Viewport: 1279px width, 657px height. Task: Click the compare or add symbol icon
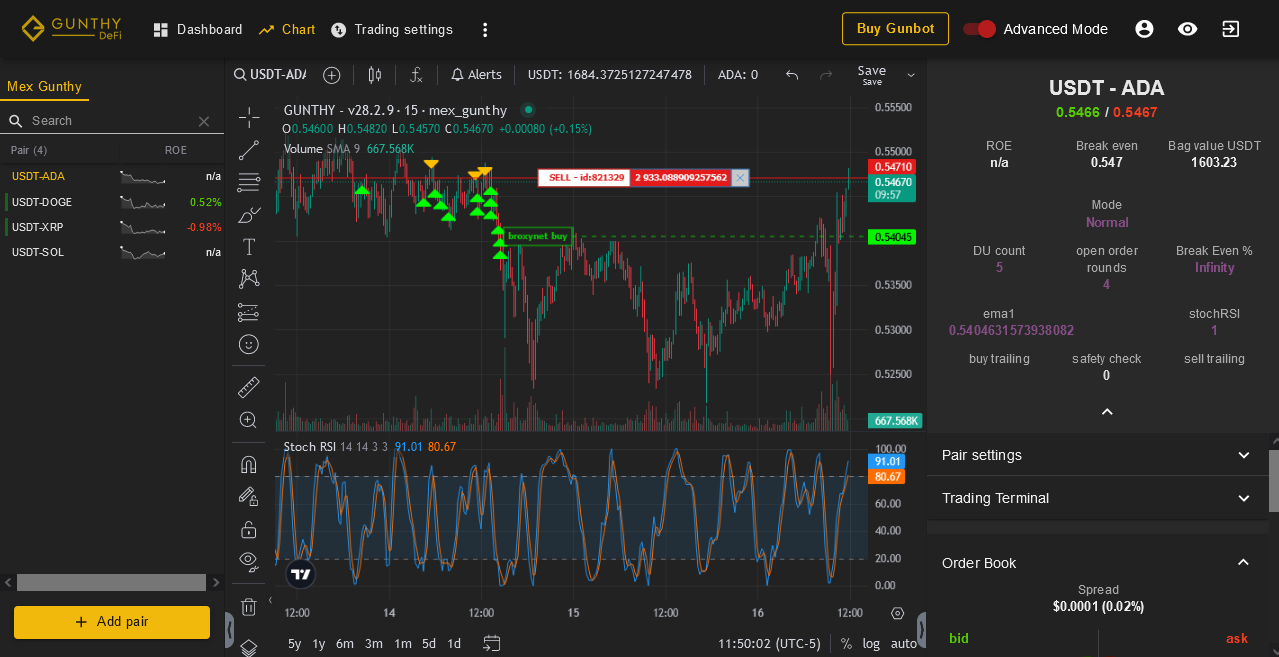(x=332, y=75)
